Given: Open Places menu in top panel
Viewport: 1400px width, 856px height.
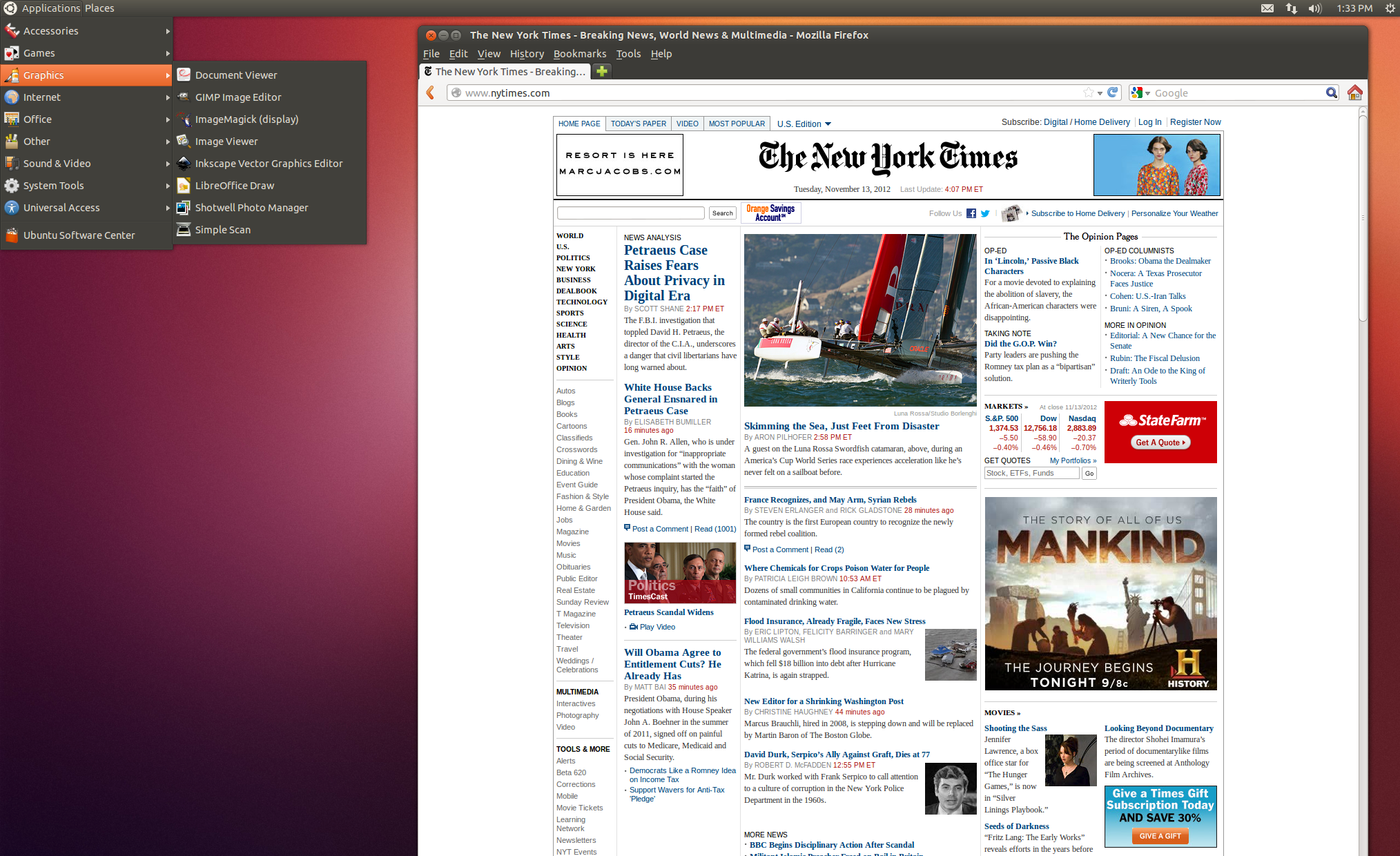Looking at the screenshot, I should (x=99, y=8).
